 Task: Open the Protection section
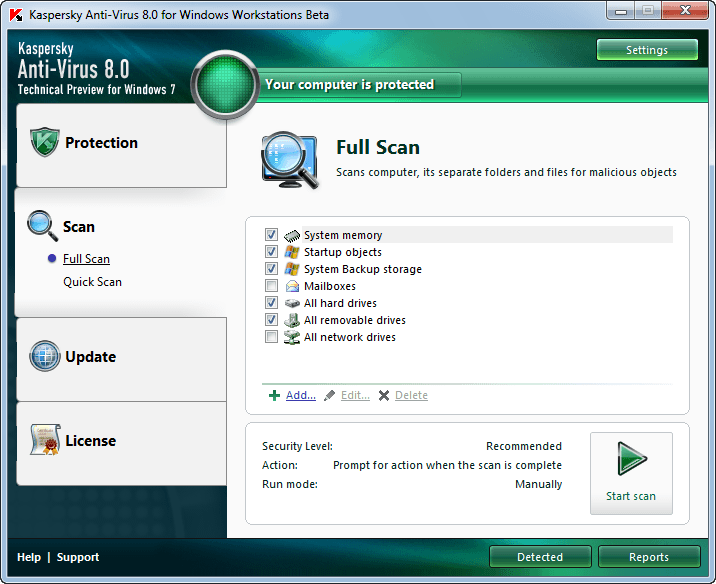click(121, 145)
